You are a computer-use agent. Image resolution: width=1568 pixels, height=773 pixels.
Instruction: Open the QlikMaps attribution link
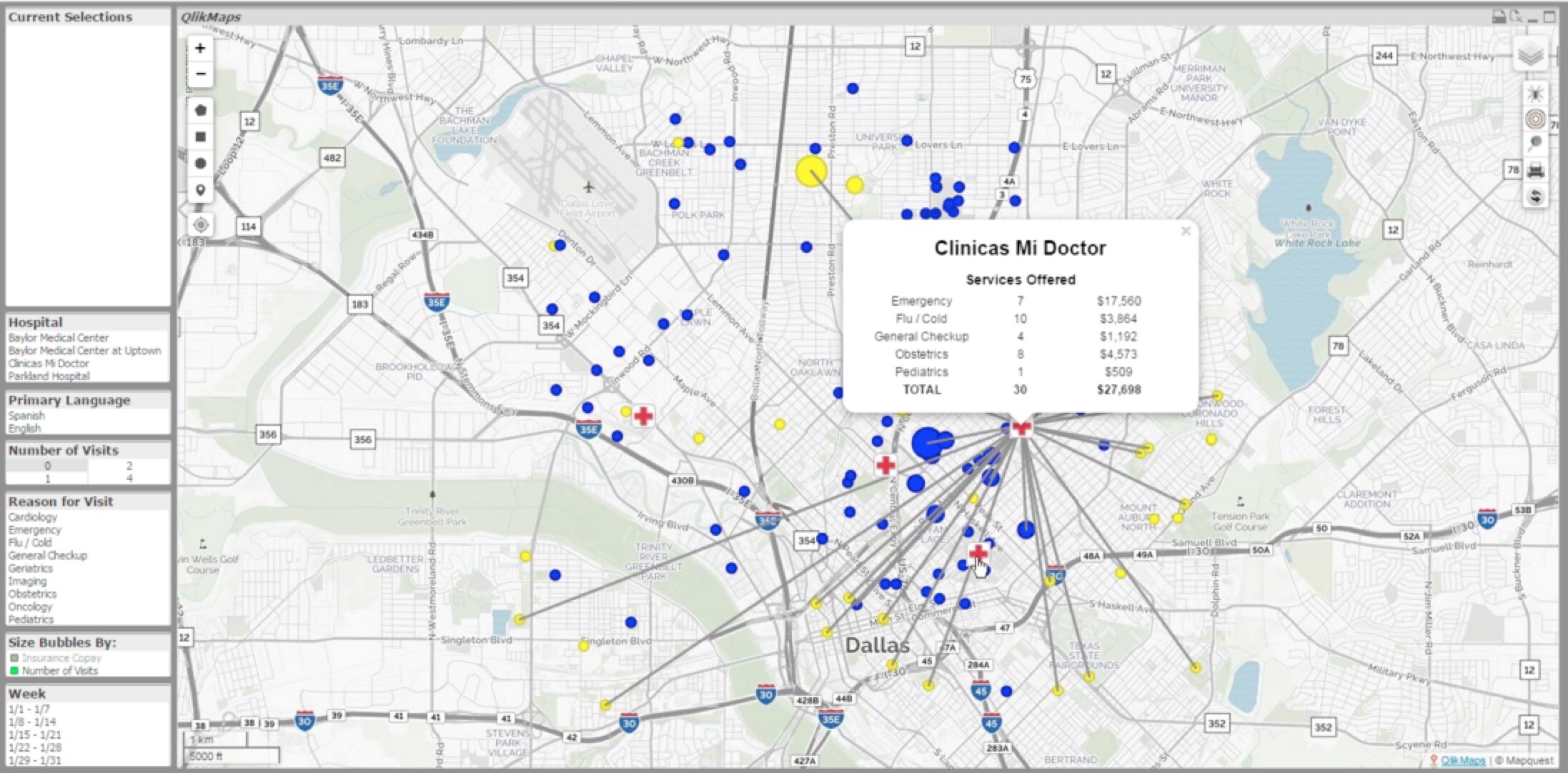coord(1462,761)
